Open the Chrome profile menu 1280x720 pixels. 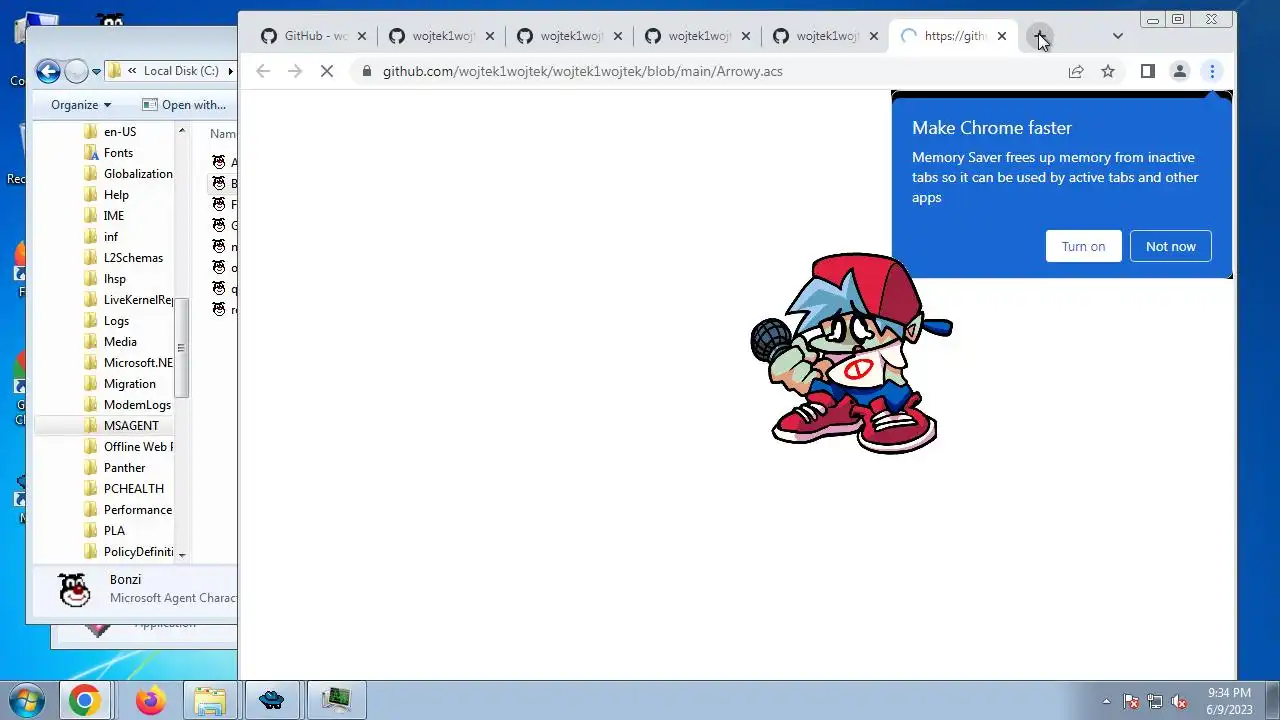1180,71
